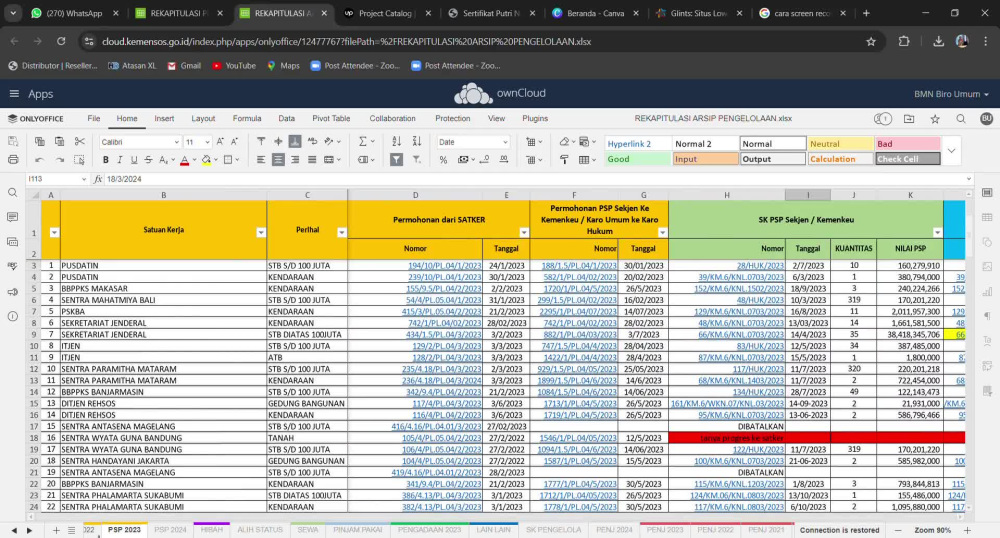Click the cell reference name box
Screen dimensions: 1000x538
pos(56,179)
